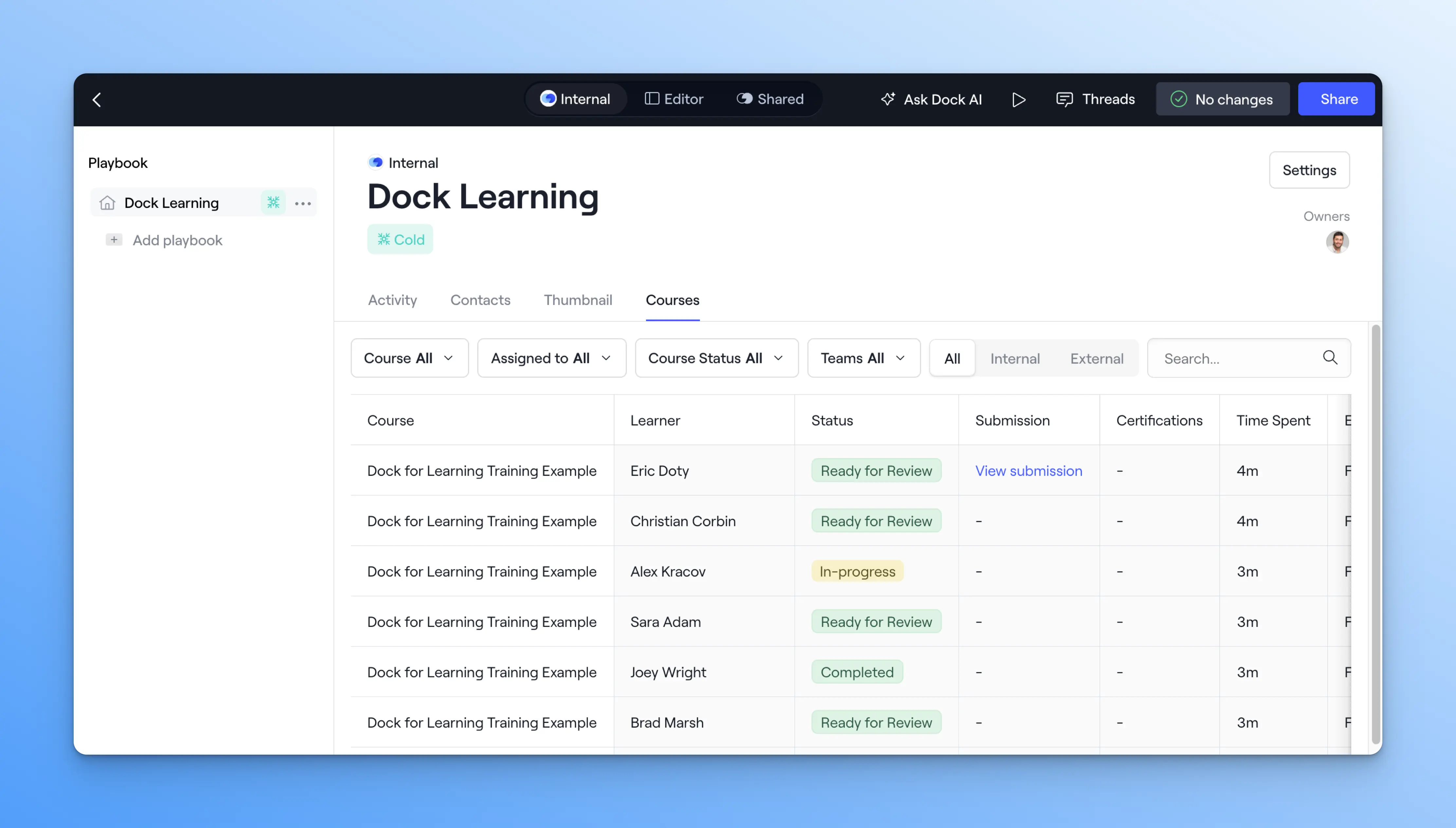Click the Certifications column header
Screen dimensions: 1456x828
[x=1159, y=420]
